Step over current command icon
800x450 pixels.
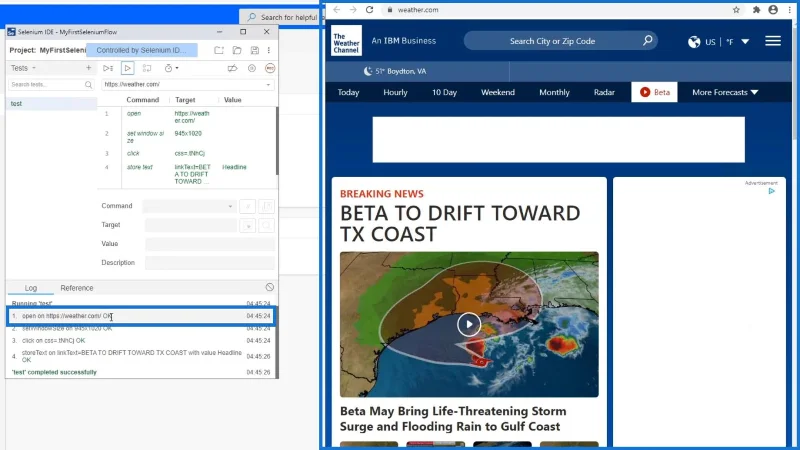pyautogui.click(x=147, y=68)
